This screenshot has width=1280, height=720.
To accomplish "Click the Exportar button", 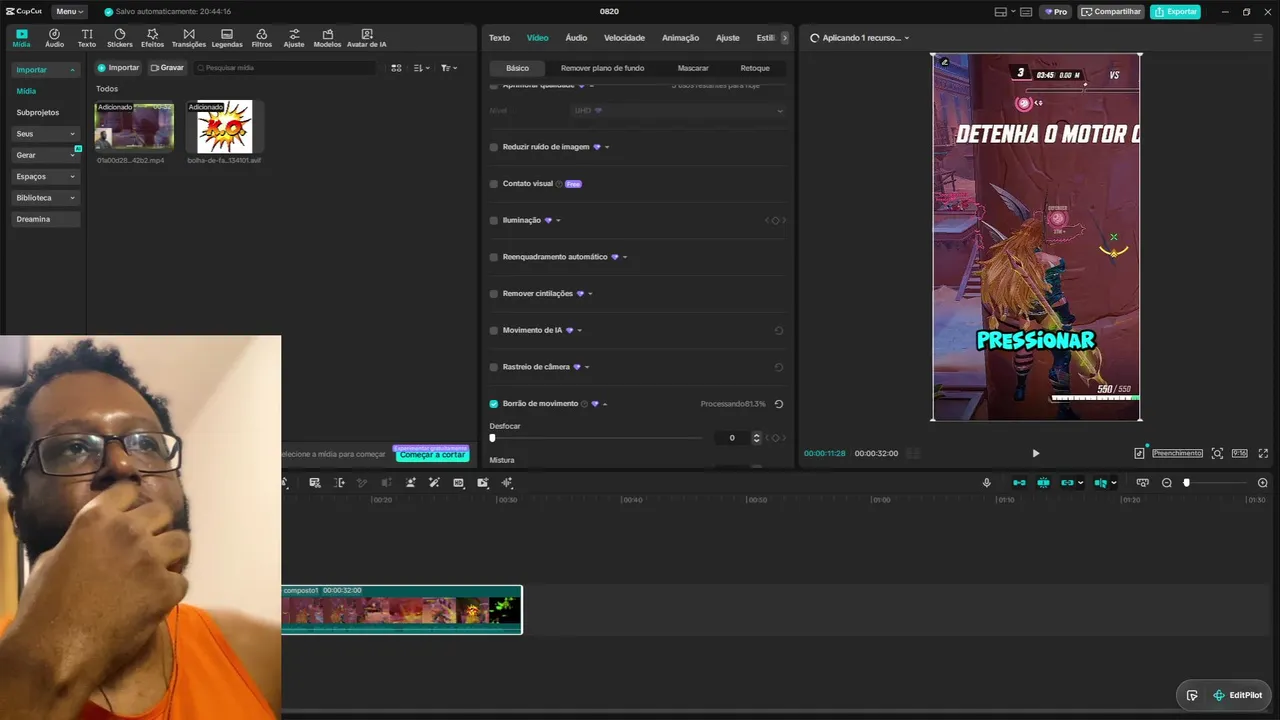I will (1175, 12).
